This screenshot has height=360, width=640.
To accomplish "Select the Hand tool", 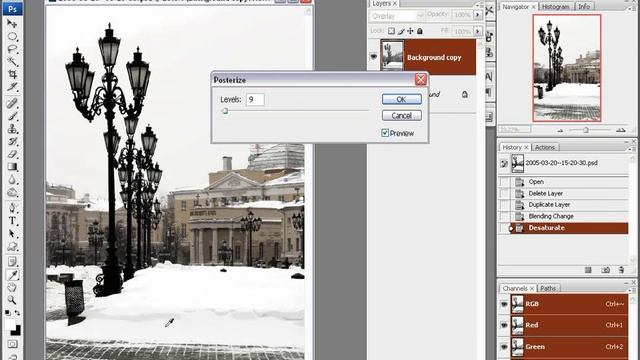I will tap(12, 287).
